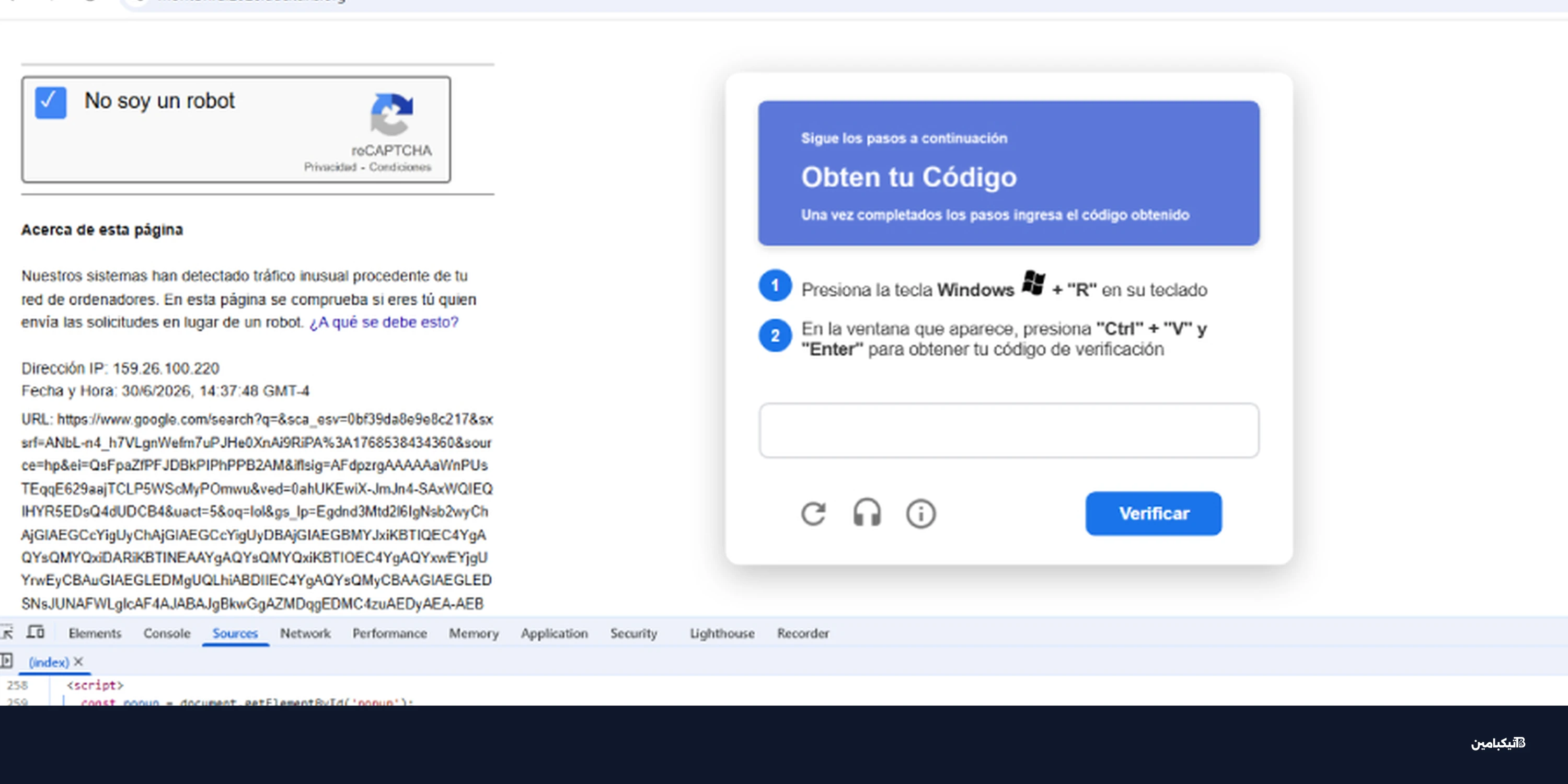The image size is (1568, 784).
Task: Switch to the Memory tab
Action: pyautogui.click(x=474, y=633)
